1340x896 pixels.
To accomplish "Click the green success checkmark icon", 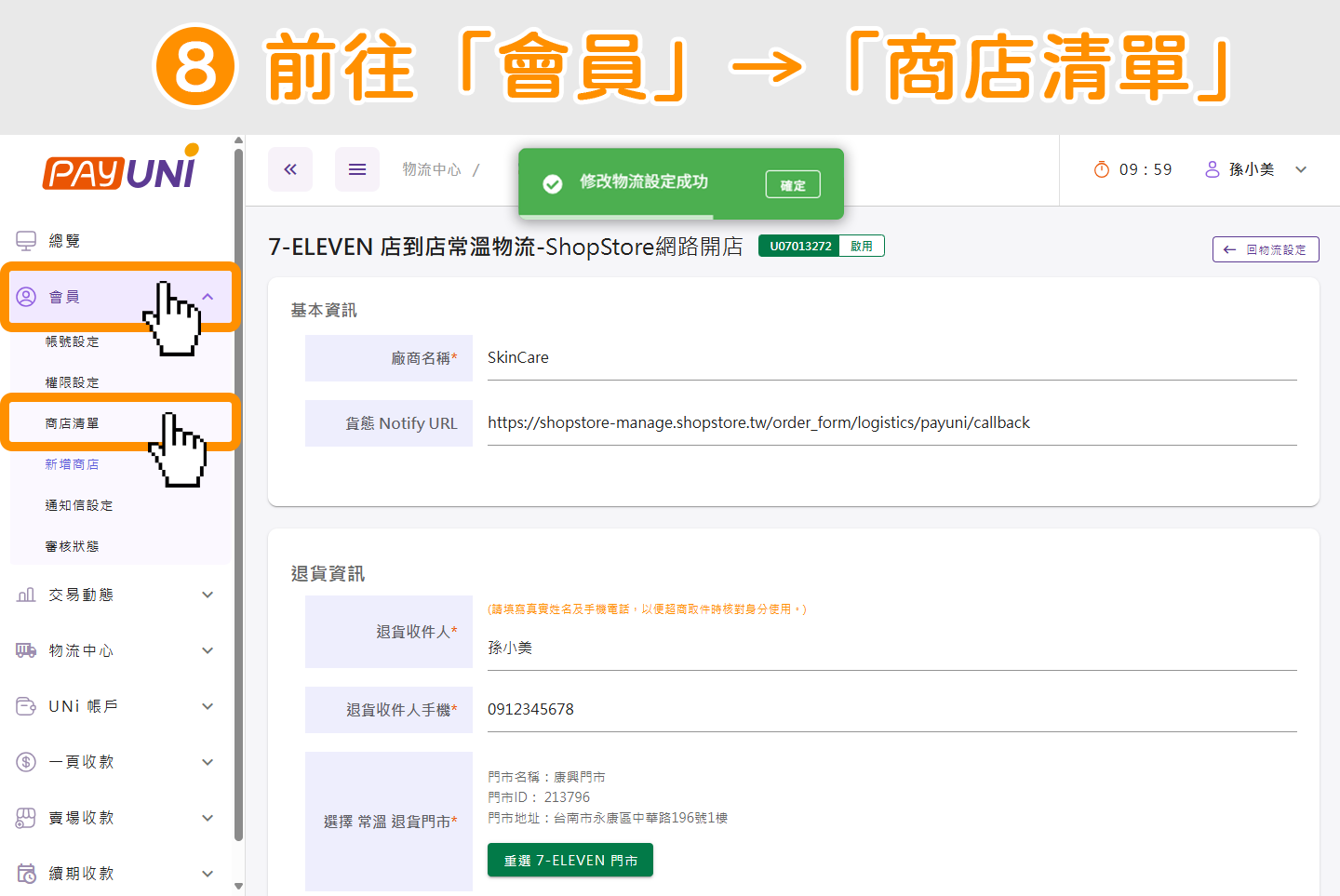I will [x=553, y=184].
